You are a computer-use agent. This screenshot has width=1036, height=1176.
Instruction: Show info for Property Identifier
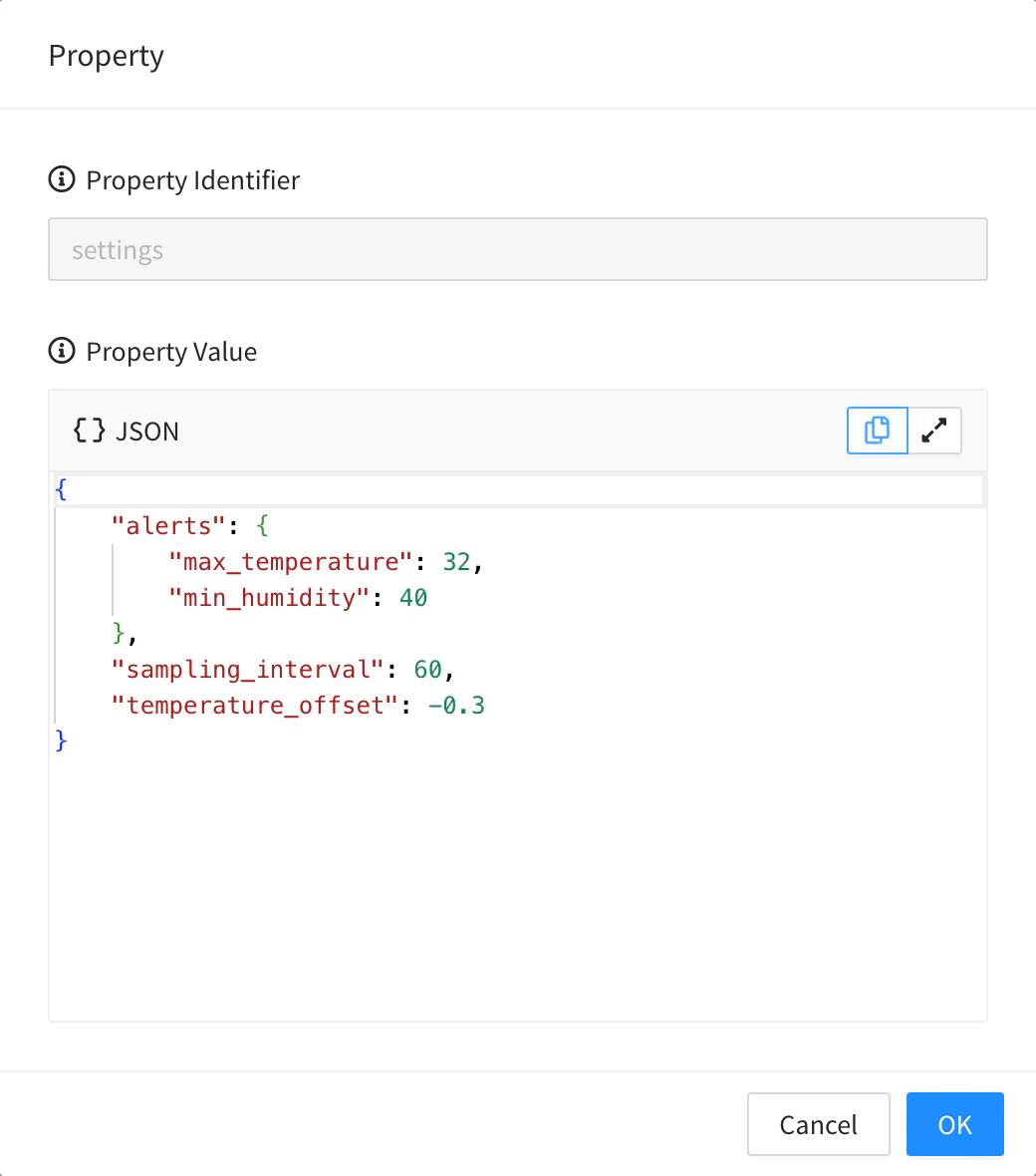click(x=62, y=180)
